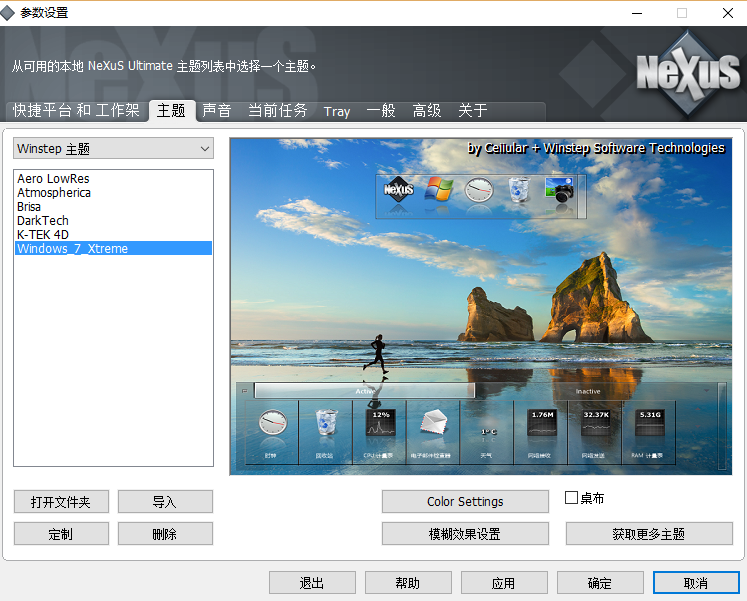Viewport: 747px width, 601px height.
Task: Open the 关于 tab
Action: (473, 110)
